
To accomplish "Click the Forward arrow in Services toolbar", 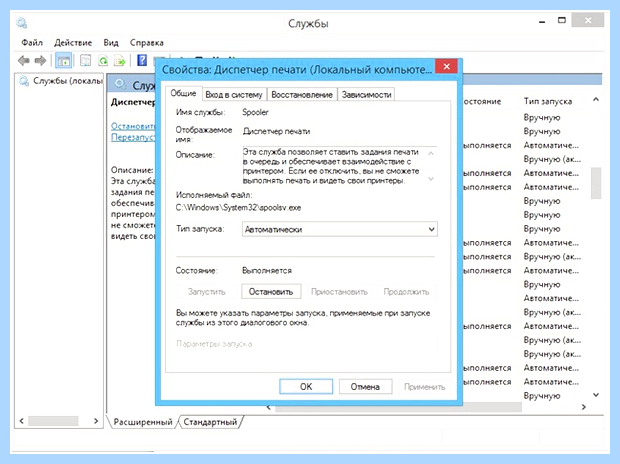I will [40, 61].
